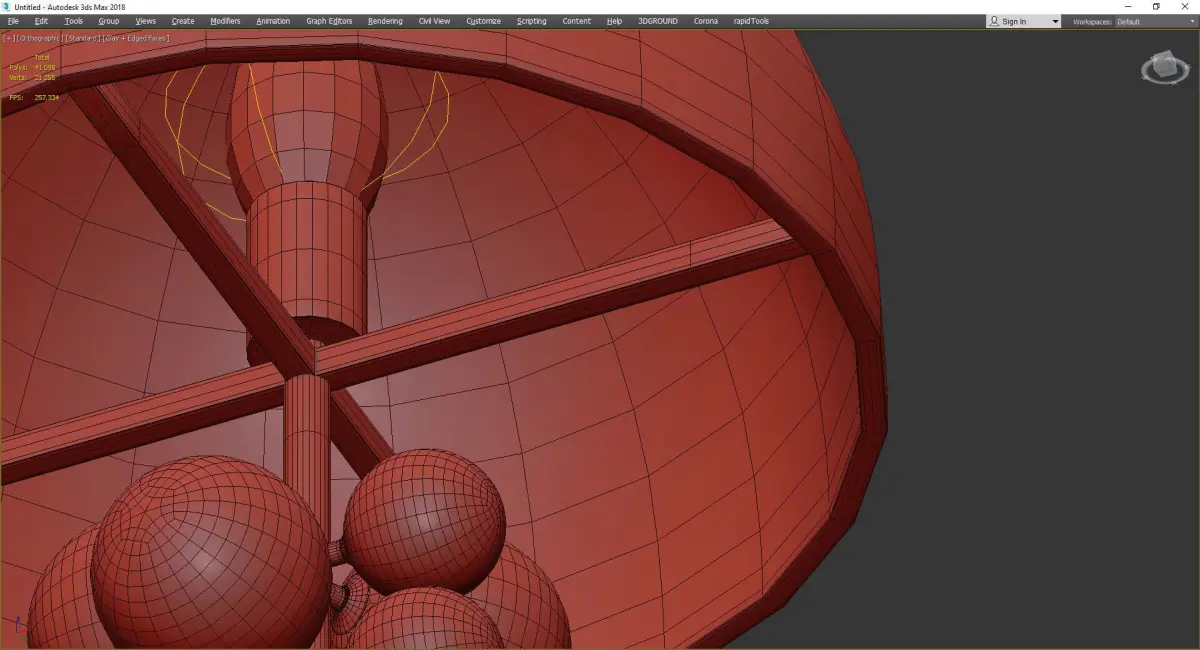This screenshot has width=1200, height=650.
Task: Click the viewport [+] general label menu
Action: (x=8, y=38)
